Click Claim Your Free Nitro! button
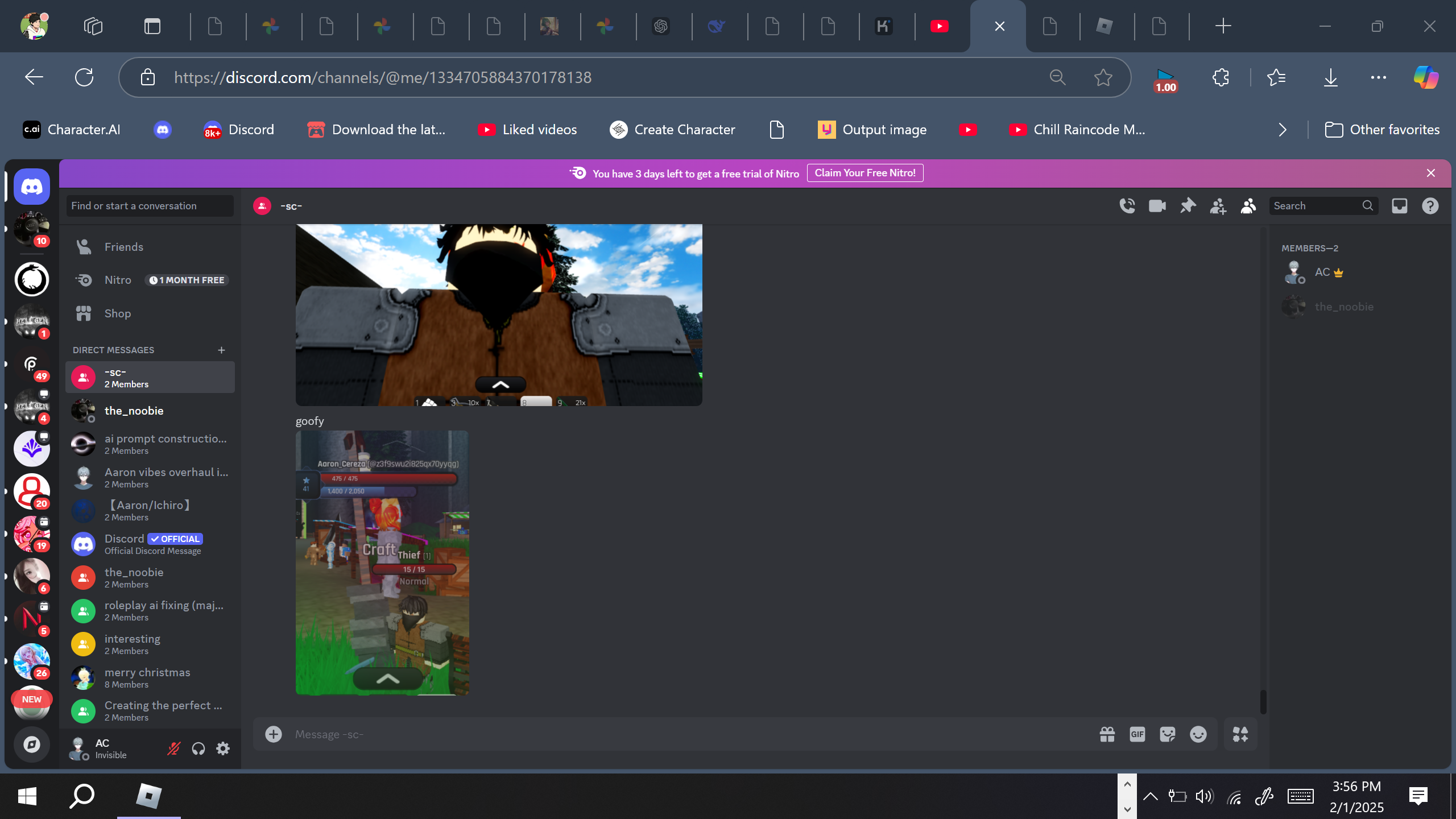 pos(864,173)
